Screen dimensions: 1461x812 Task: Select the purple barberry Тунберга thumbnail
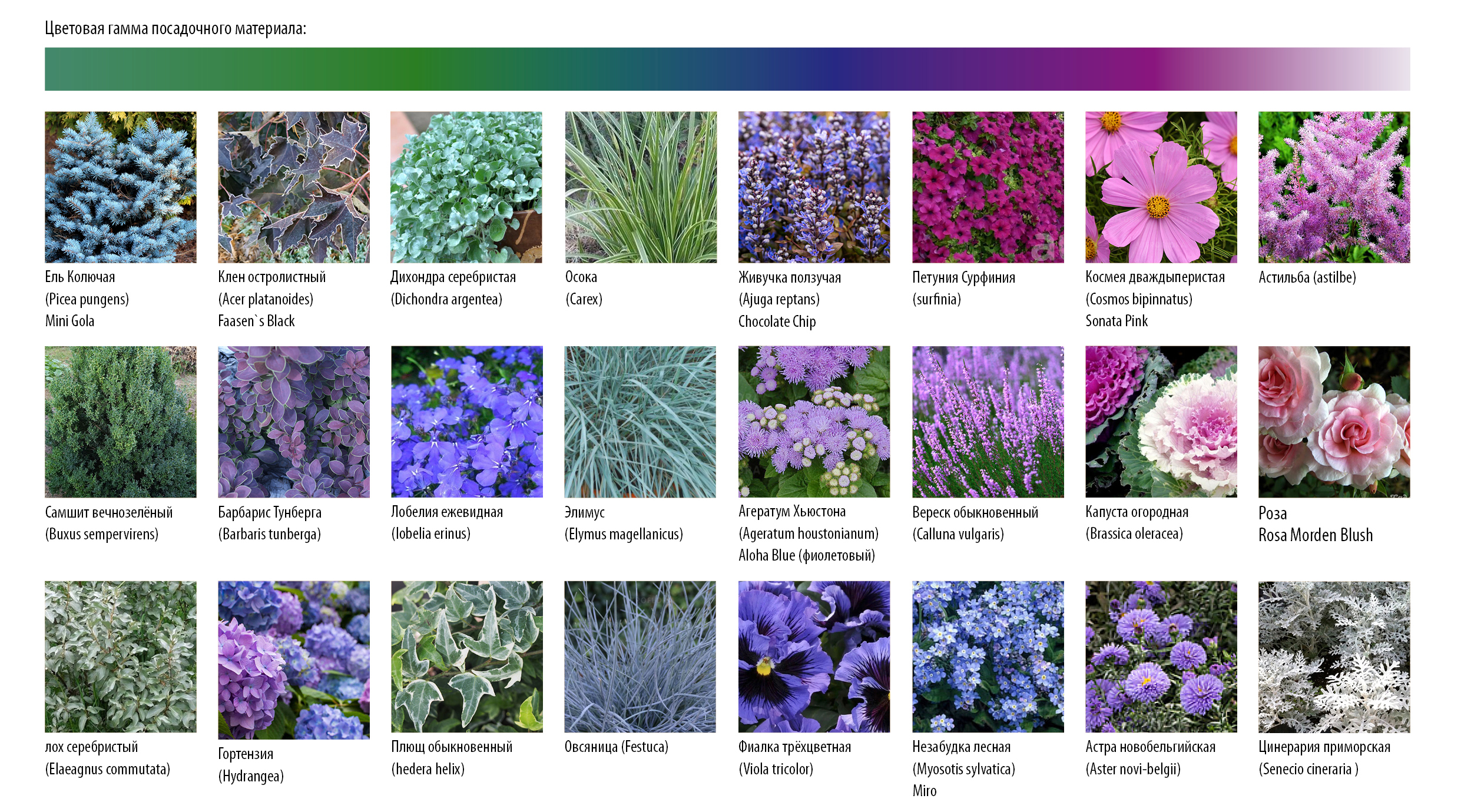pyautogui.click(x=294, y=422)
